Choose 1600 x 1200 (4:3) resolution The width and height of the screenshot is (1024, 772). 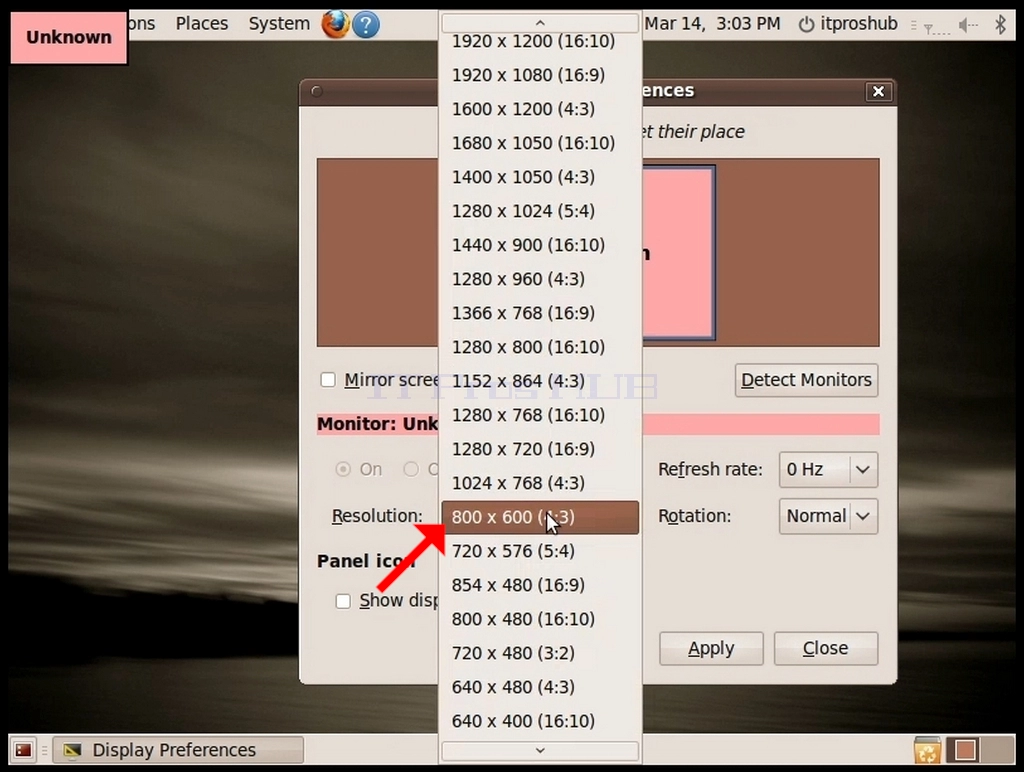tap(540, 109)
